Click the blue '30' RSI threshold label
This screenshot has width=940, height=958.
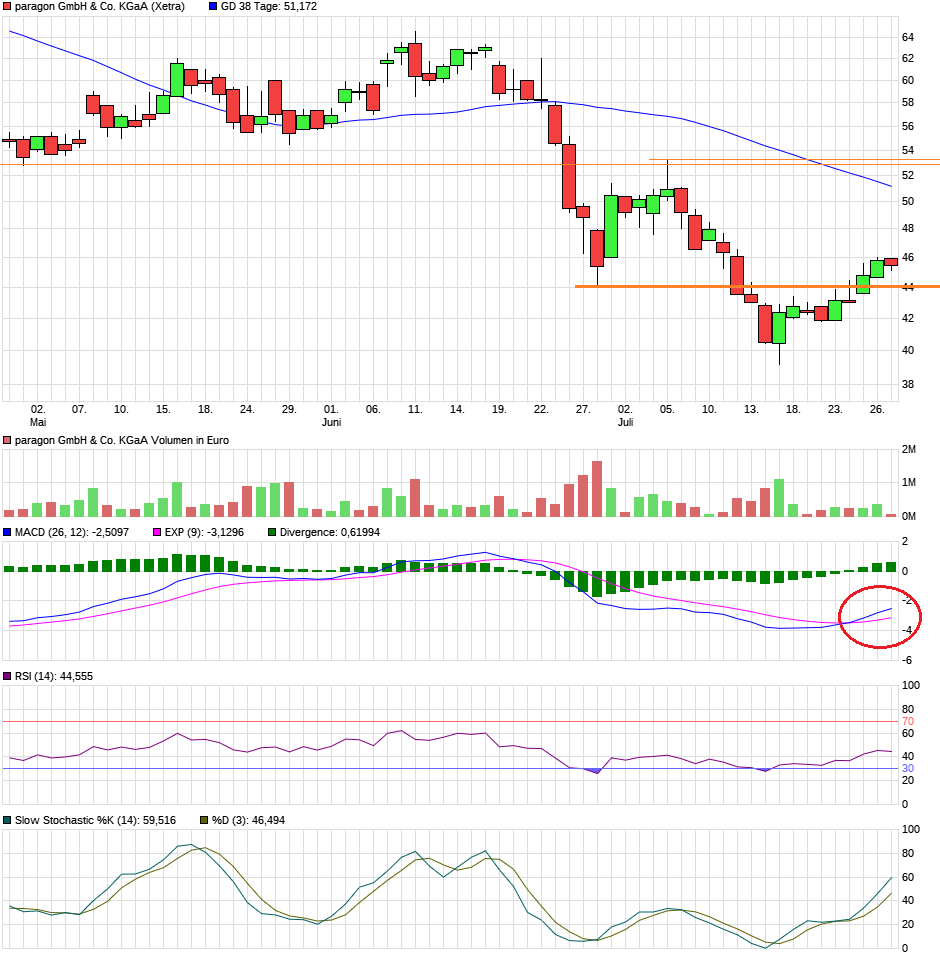pyautogui.click(x=908, y=769)
